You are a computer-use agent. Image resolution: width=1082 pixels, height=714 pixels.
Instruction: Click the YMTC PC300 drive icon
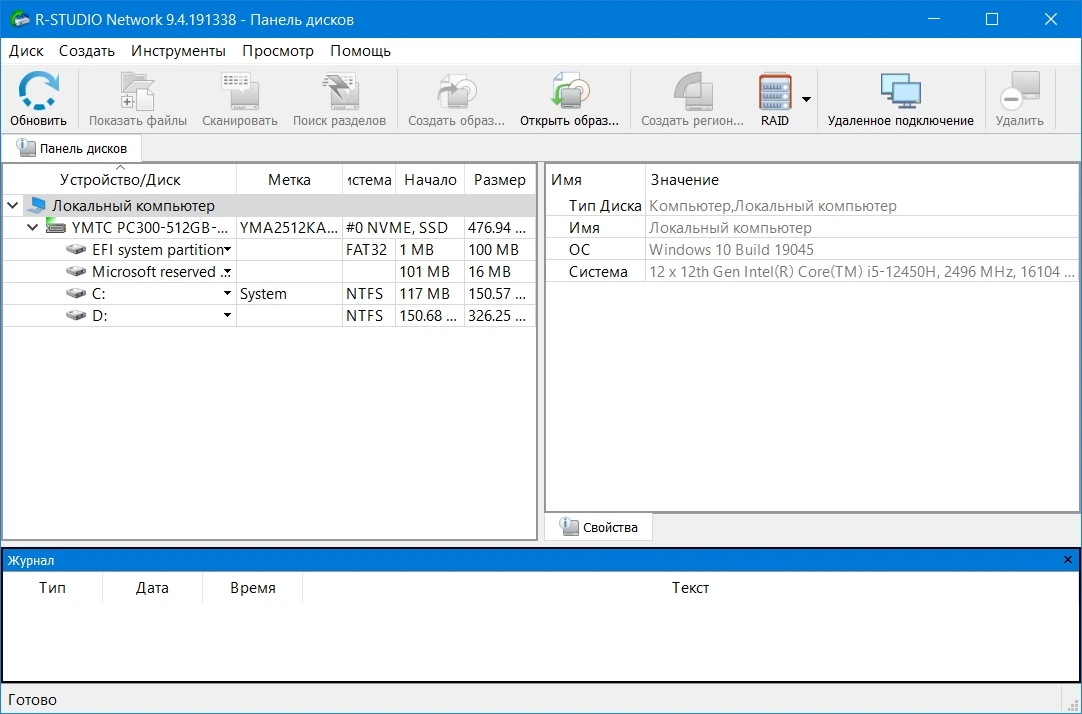coord(56,226)
